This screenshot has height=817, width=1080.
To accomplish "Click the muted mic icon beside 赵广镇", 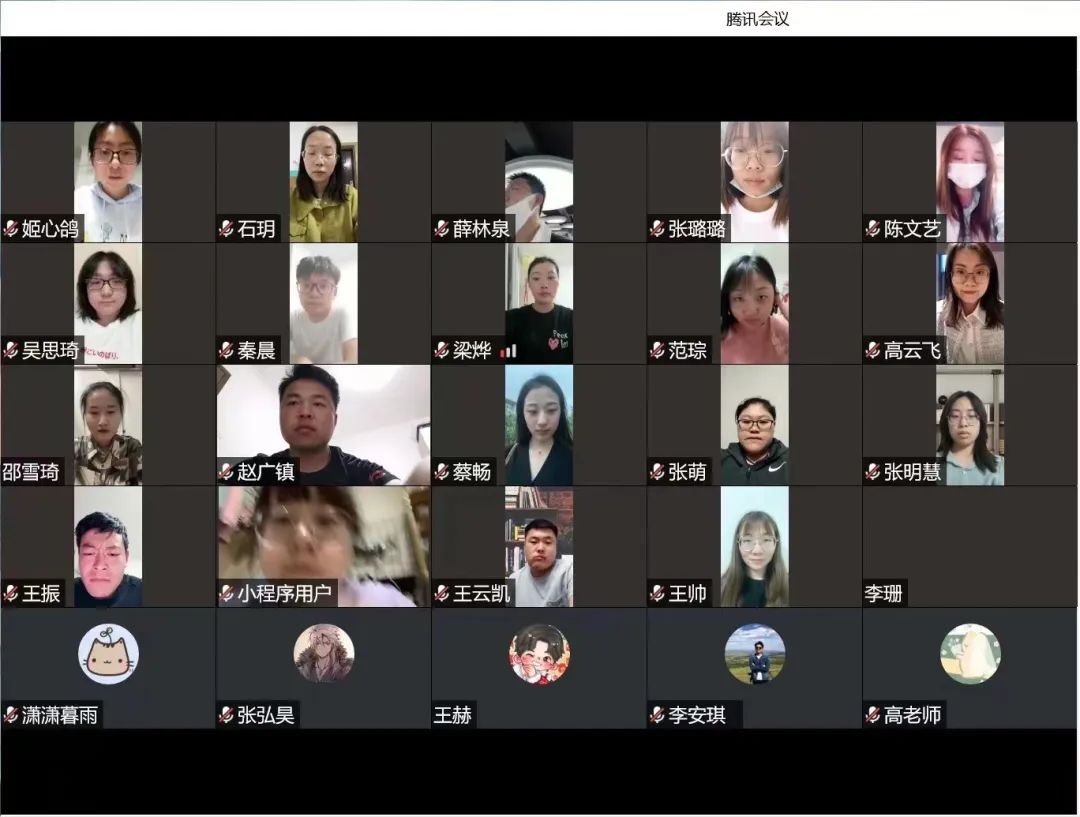I will (x=226, y=472).
